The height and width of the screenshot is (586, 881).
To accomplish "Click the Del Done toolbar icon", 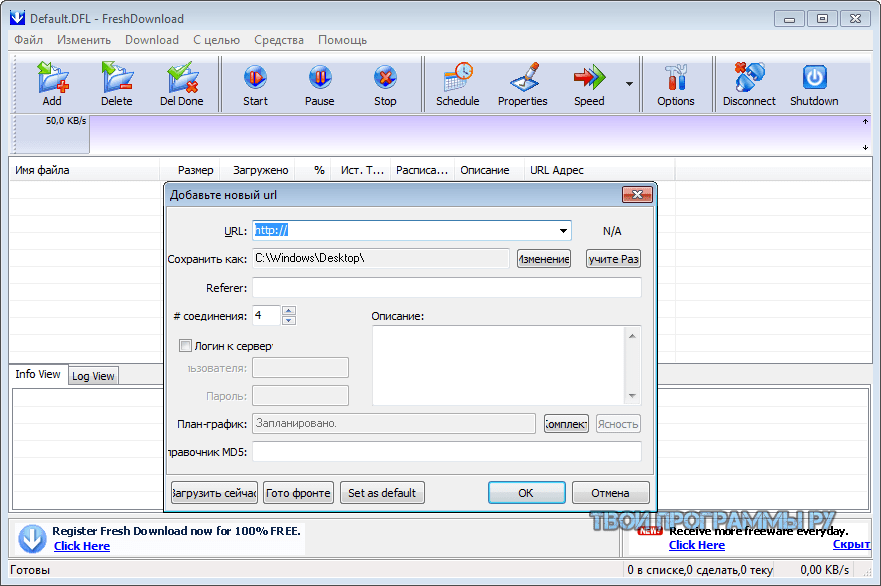I will point(181,84).
